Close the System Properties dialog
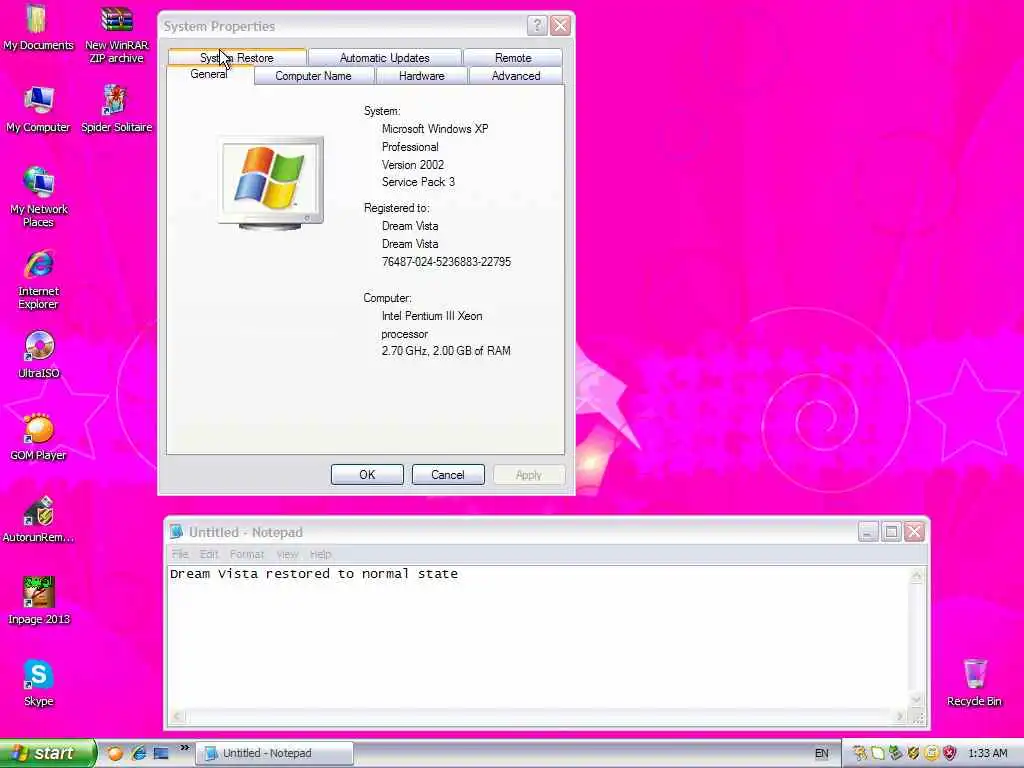Screen dimensions: 1024x768 click(x=560, y=25)
